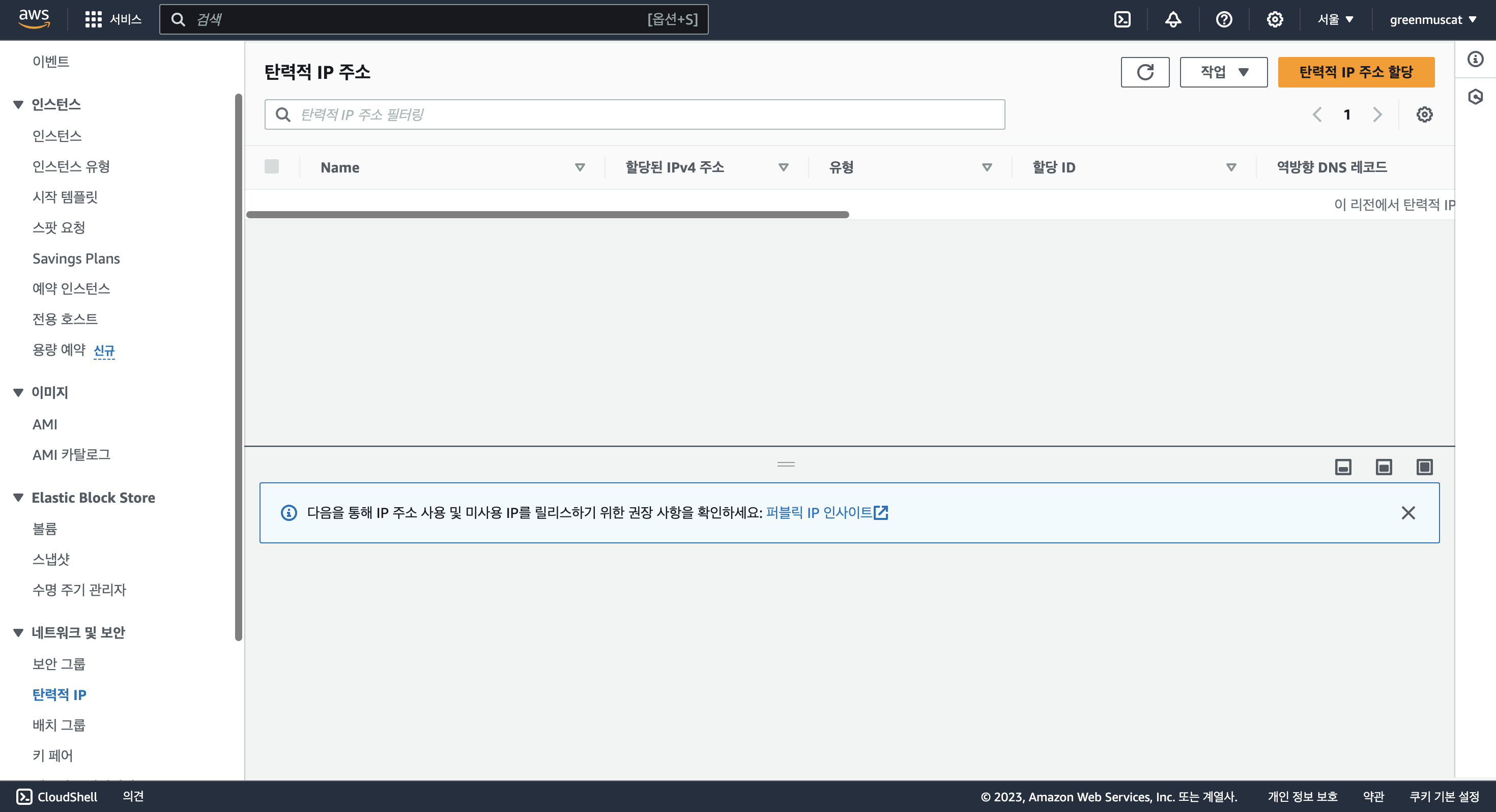The height and width of the screenshot is (812, 1496).
Task: Open the notifications bell
Action: pyautogui.click(x=1173, y=20)
